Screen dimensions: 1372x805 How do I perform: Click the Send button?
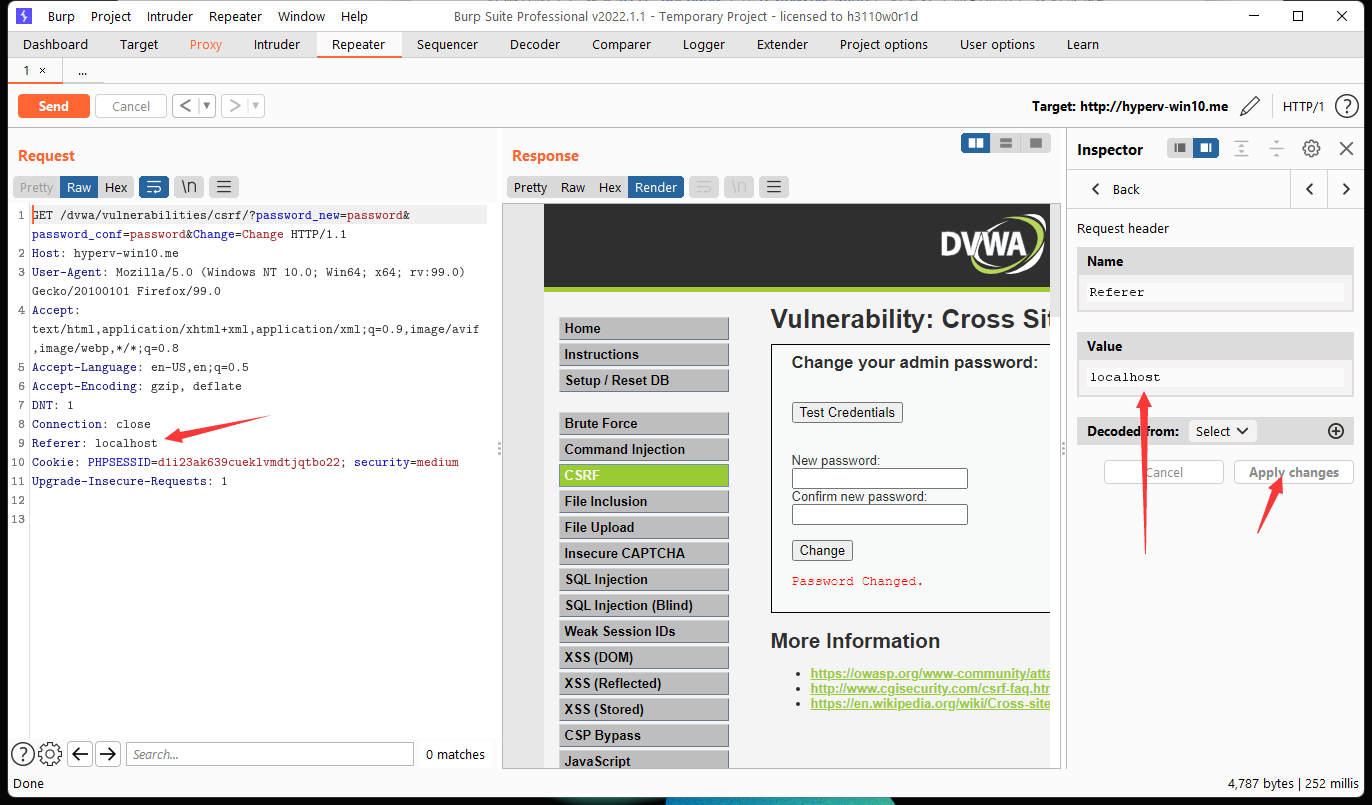pos(54,106)
